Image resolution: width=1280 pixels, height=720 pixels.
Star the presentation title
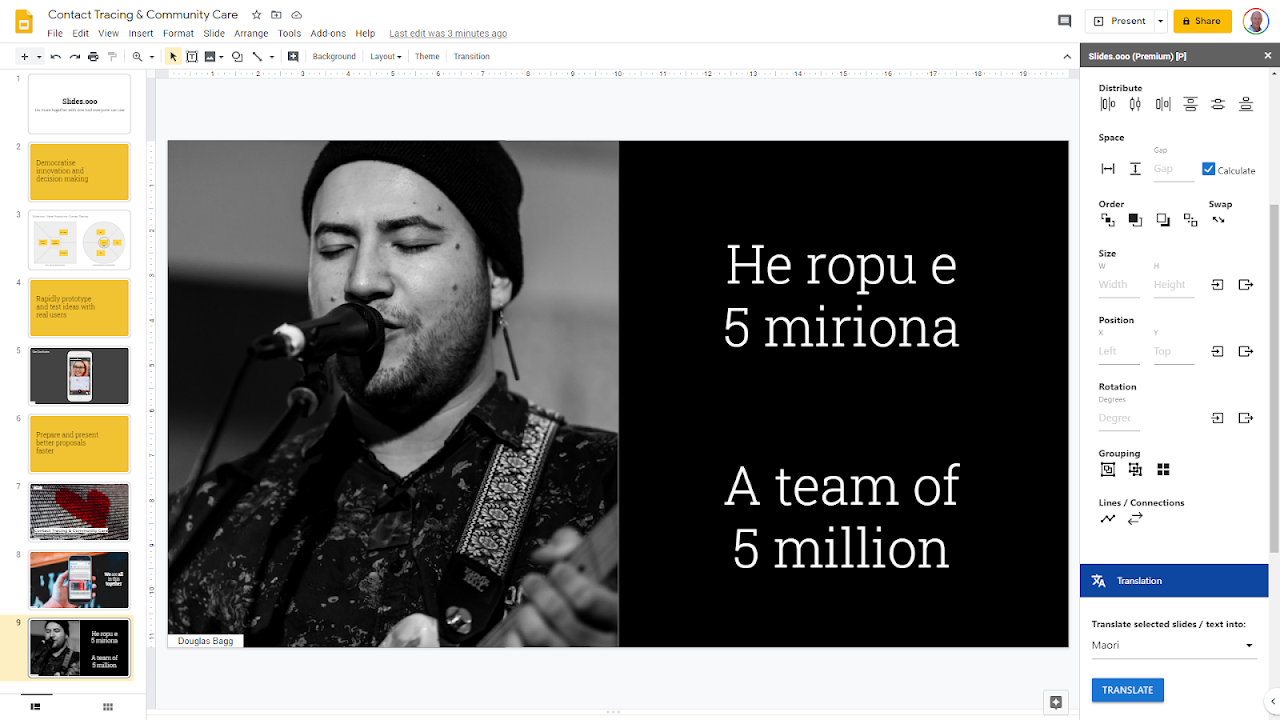click(256, 15)
